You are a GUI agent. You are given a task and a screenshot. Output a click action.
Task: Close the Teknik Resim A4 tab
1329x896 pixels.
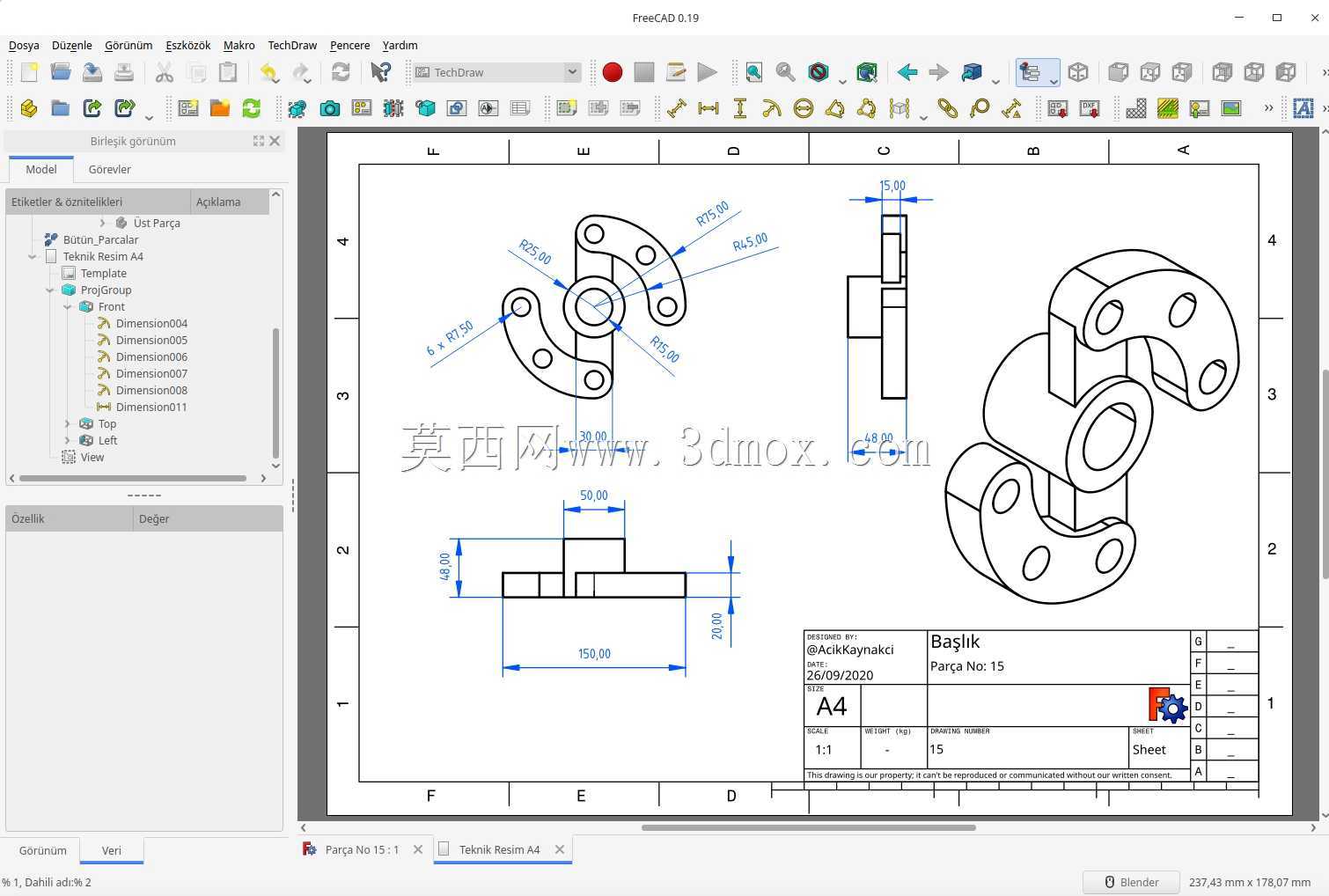pyautogui.click(x=560, y=849)
